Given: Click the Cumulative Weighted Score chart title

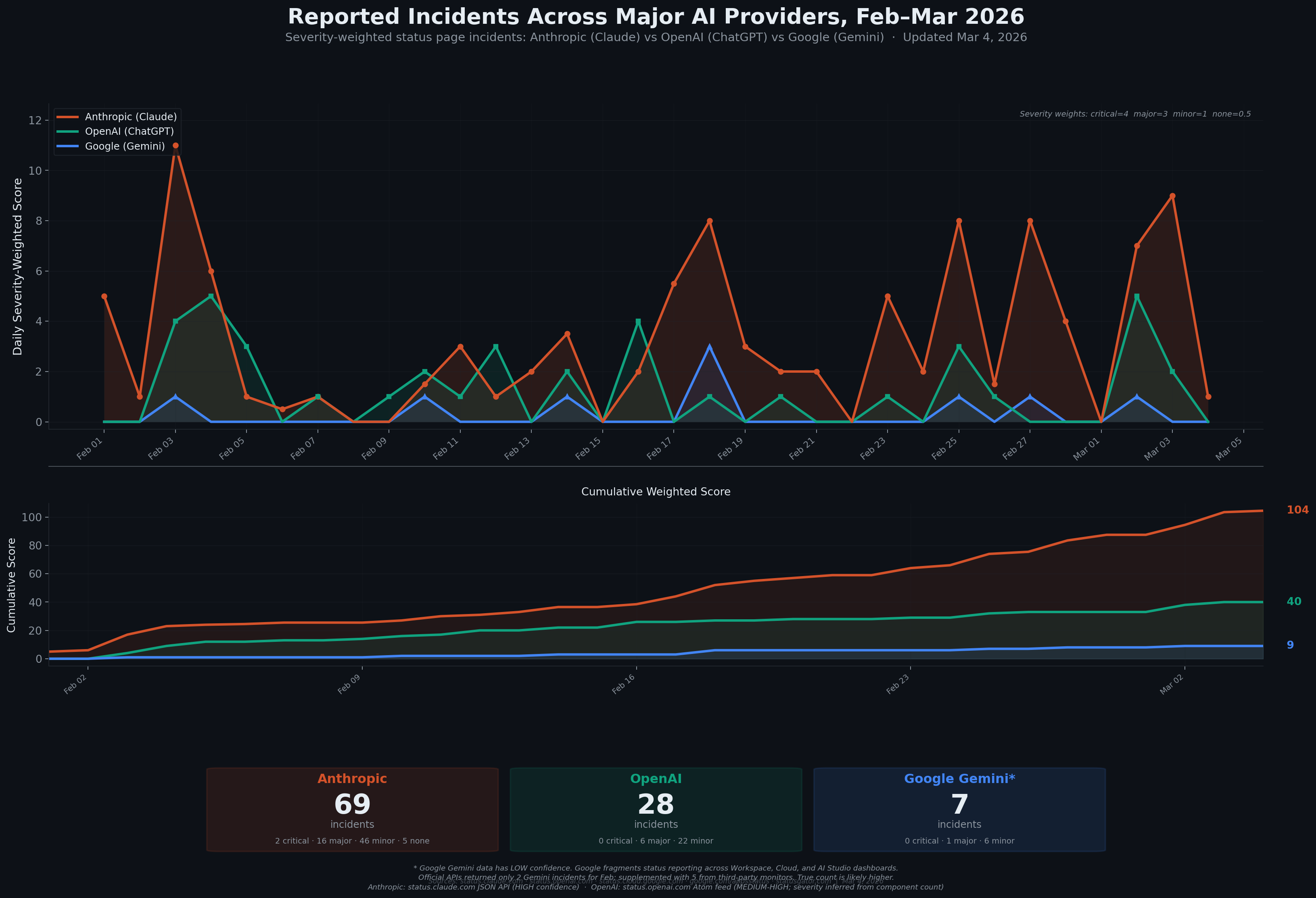Looking at the screenshot, I should [656, 491].
